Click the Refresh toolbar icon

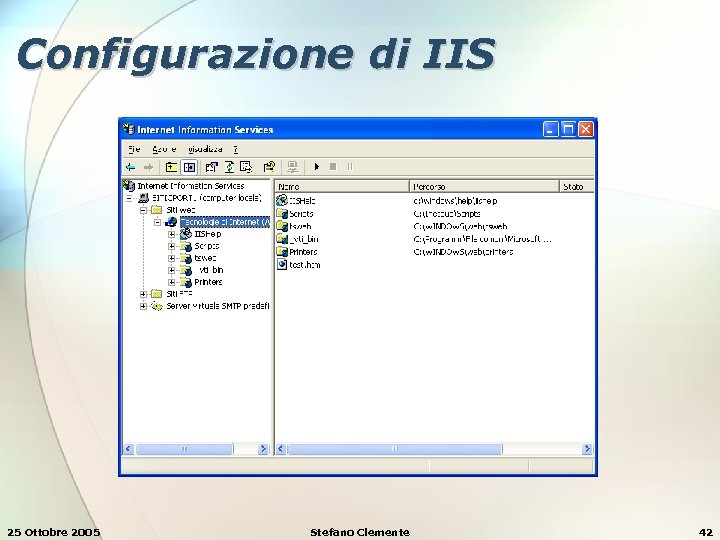pyautogui.click(x=229, y=167)
